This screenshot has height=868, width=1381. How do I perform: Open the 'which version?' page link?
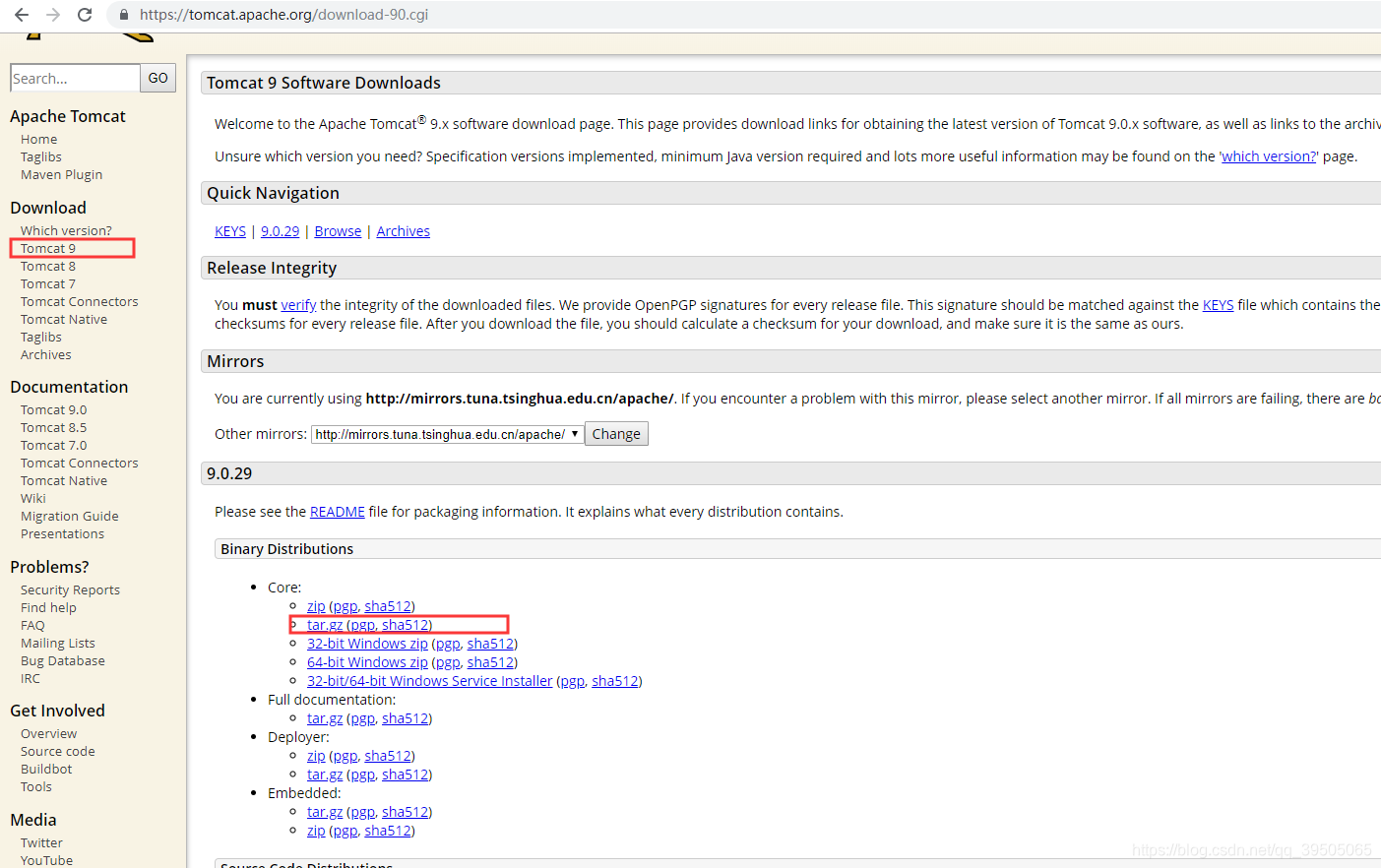point(1269,156)
